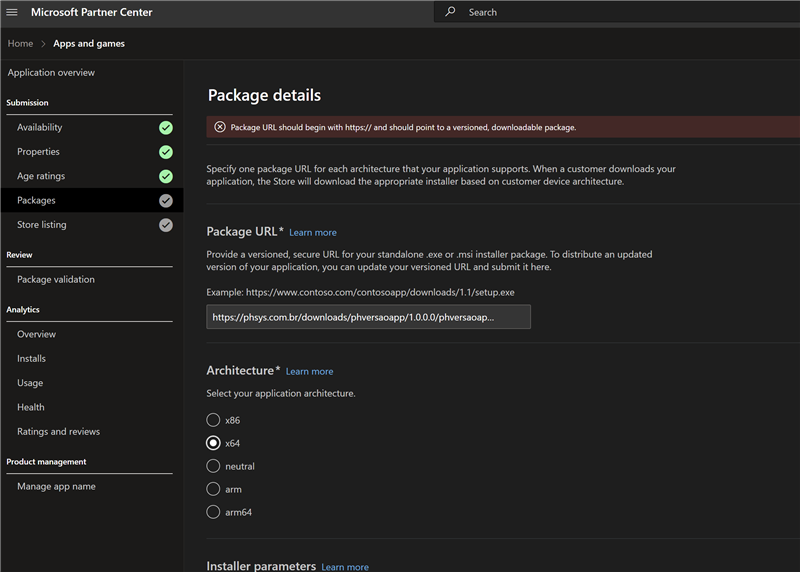Select the neutral architecture option
The image size is (800, 572).
tap(213, 466)
